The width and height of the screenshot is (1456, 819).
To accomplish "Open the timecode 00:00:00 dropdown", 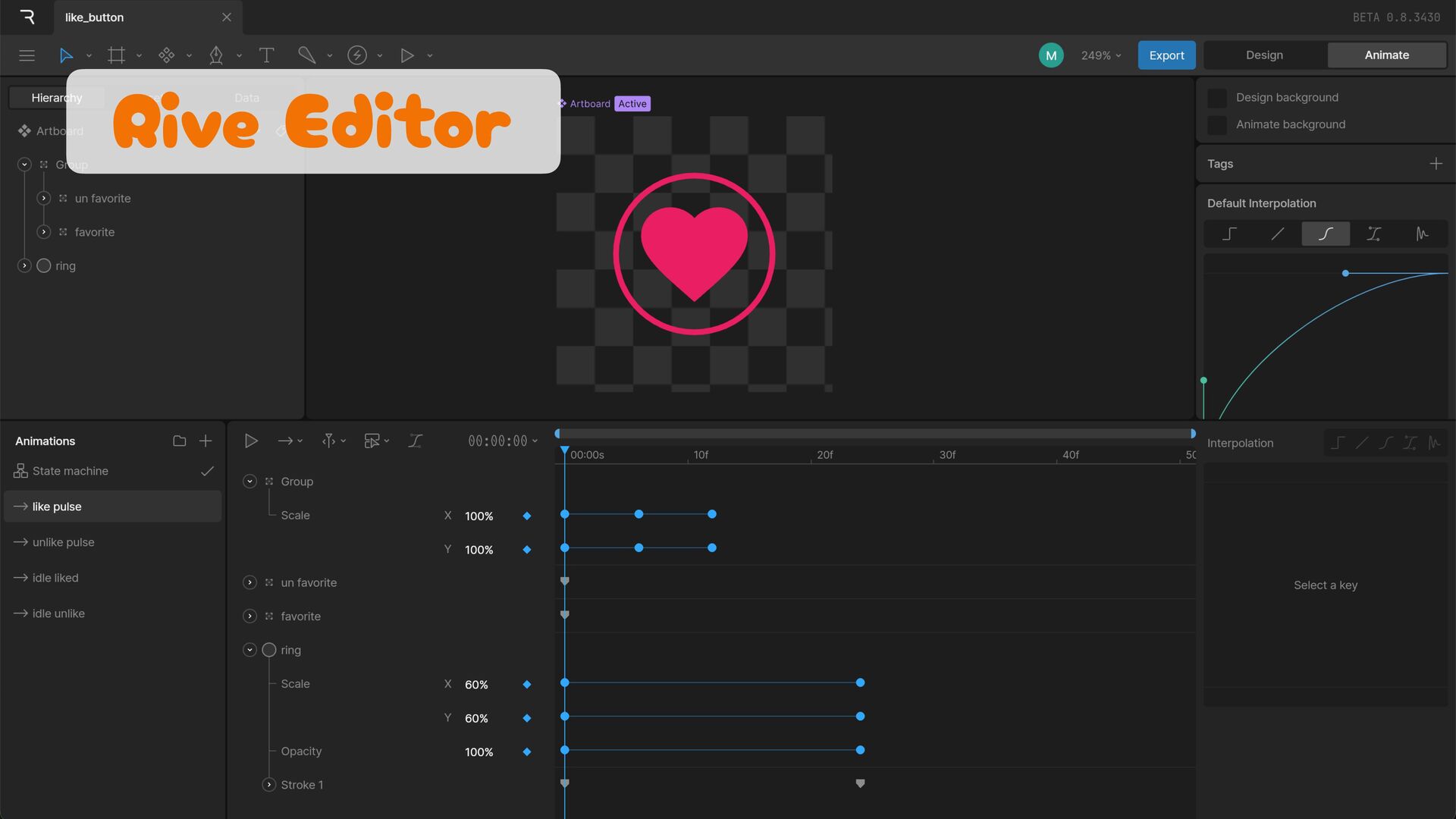I will (503, 441).
